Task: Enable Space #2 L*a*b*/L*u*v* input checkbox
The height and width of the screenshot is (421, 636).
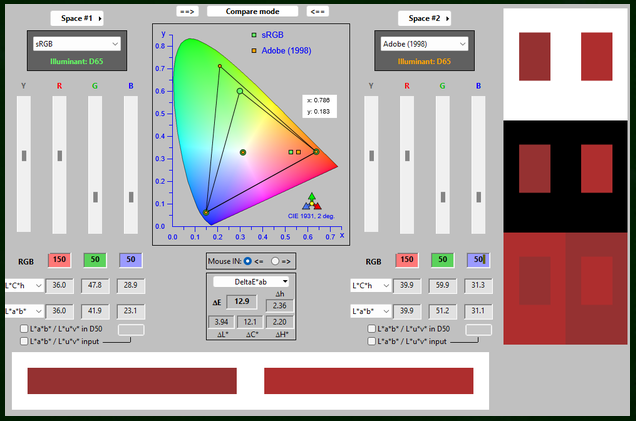Action: (372, 341)
